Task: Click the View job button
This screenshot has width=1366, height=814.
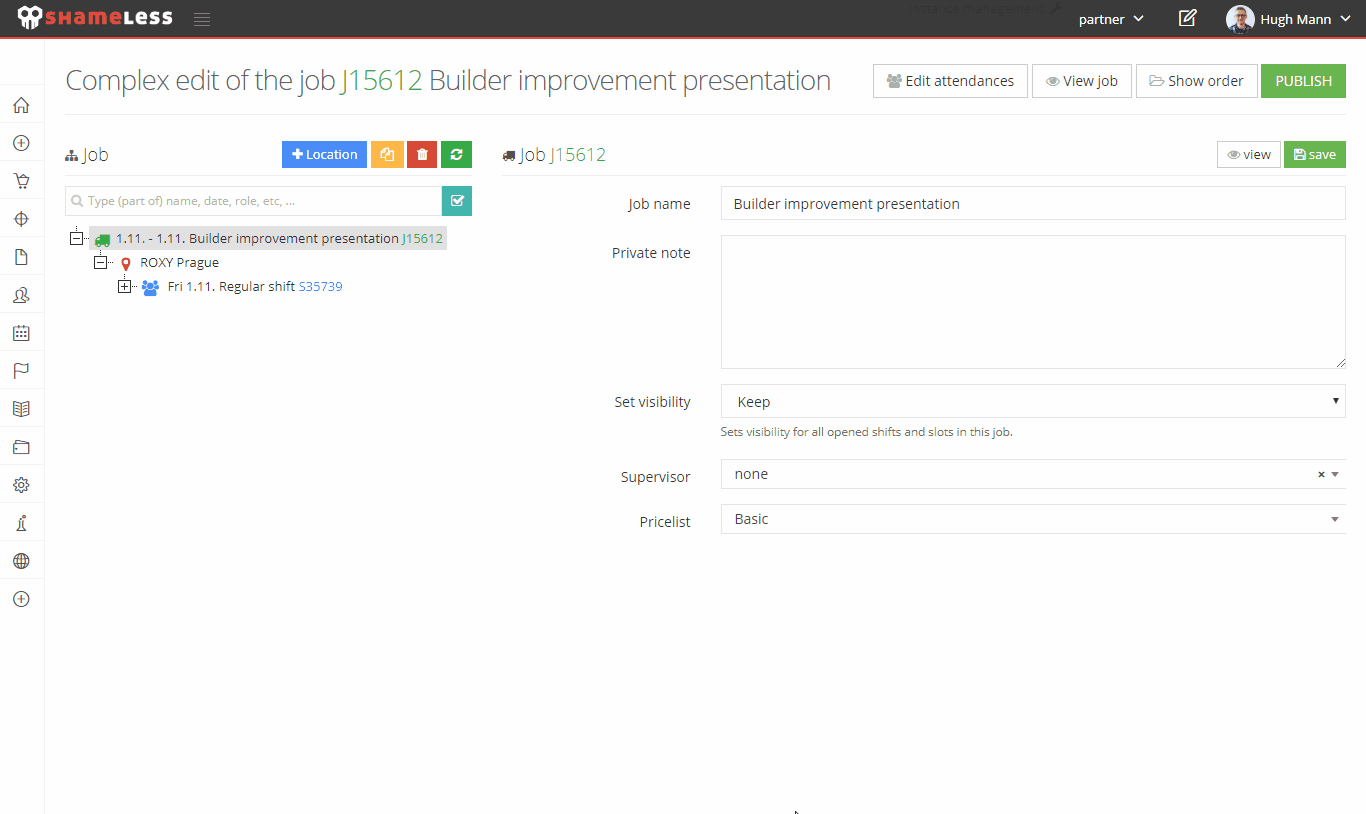Action: (1082, 81)
